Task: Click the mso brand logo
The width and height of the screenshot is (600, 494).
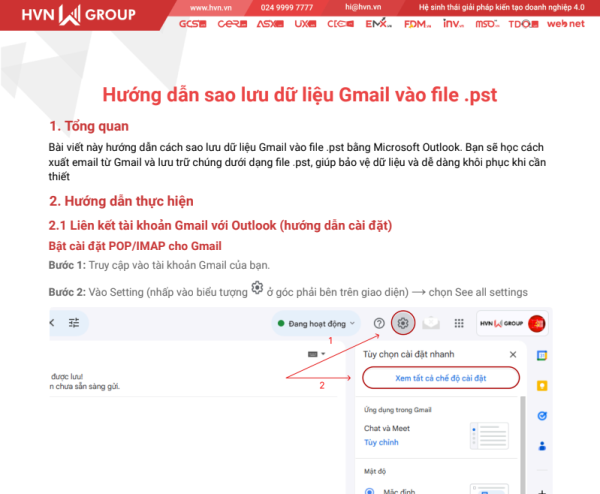Action: click(487, 24)
